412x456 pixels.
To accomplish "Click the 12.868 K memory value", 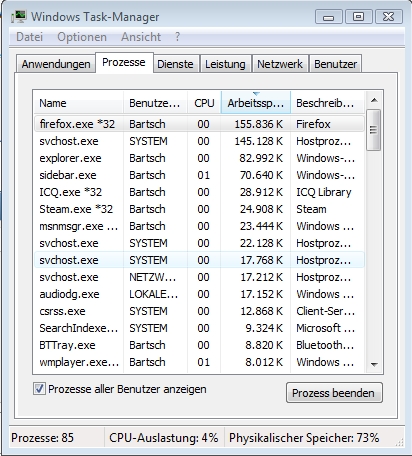I will tap(261, 311).
